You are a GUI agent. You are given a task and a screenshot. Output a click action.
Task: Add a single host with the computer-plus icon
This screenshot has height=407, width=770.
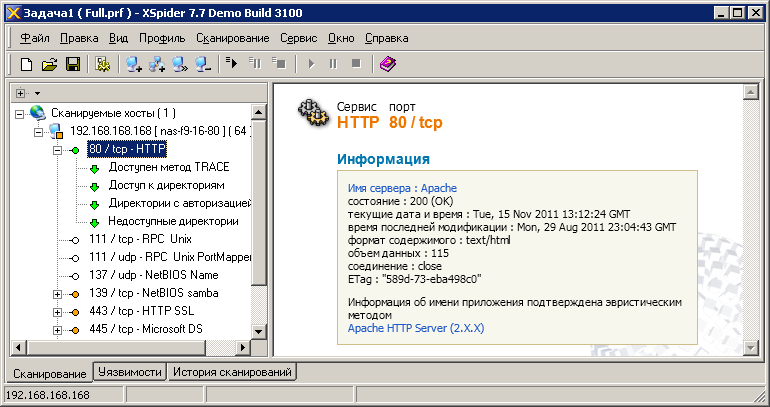[x=133, y=64]
